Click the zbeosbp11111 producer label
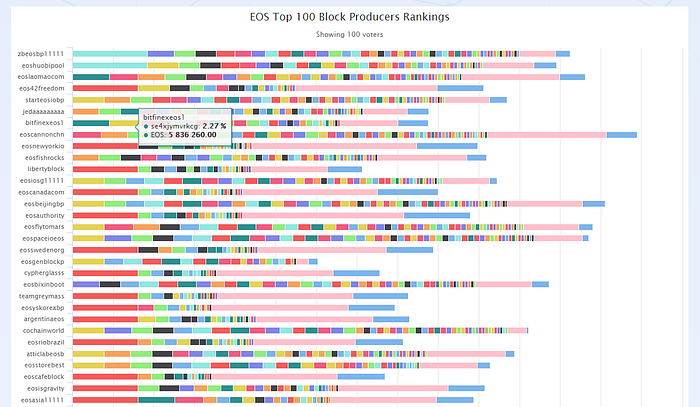This screenshot has height=407, width=700. click(x=41, y=54)
